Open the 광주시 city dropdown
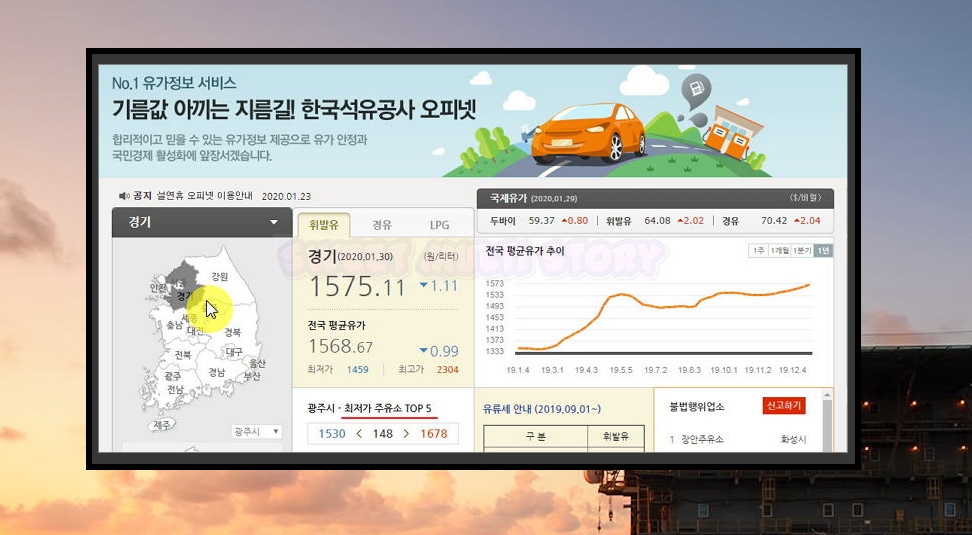Screen dimensions: 972x535 pyautogui.click(x=256, y=431)
